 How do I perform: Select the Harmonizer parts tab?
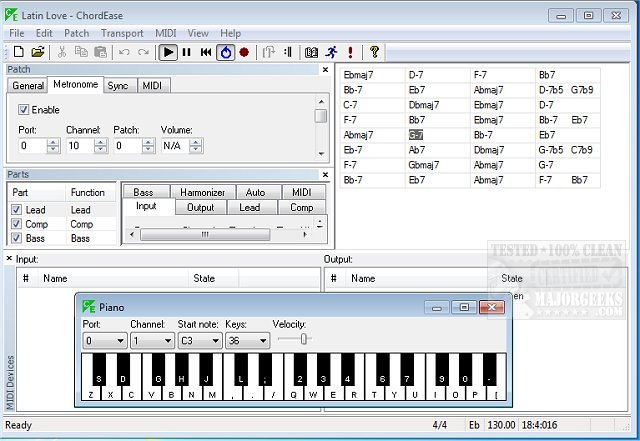202,192
